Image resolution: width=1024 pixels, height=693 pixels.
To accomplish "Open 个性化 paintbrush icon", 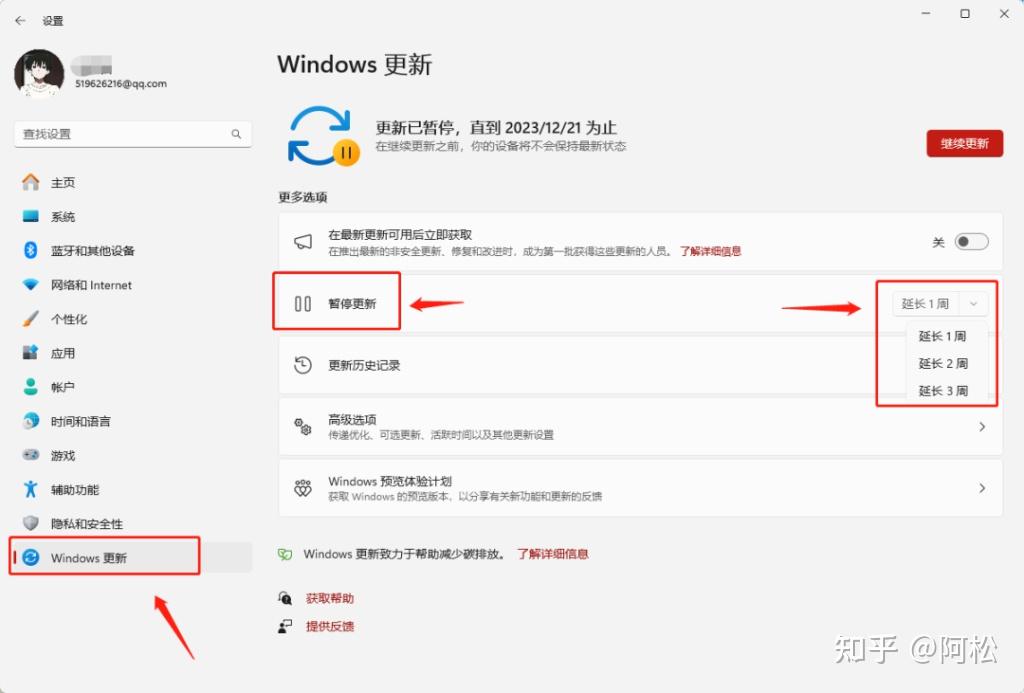I will tap(31, 319).
